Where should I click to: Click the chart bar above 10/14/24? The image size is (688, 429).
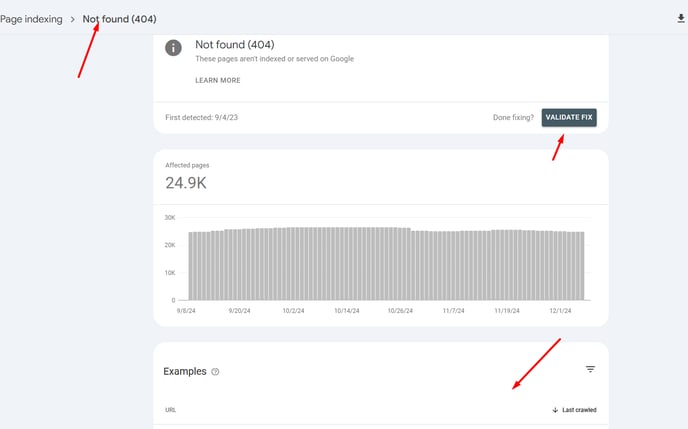click(x=347, y=264)
